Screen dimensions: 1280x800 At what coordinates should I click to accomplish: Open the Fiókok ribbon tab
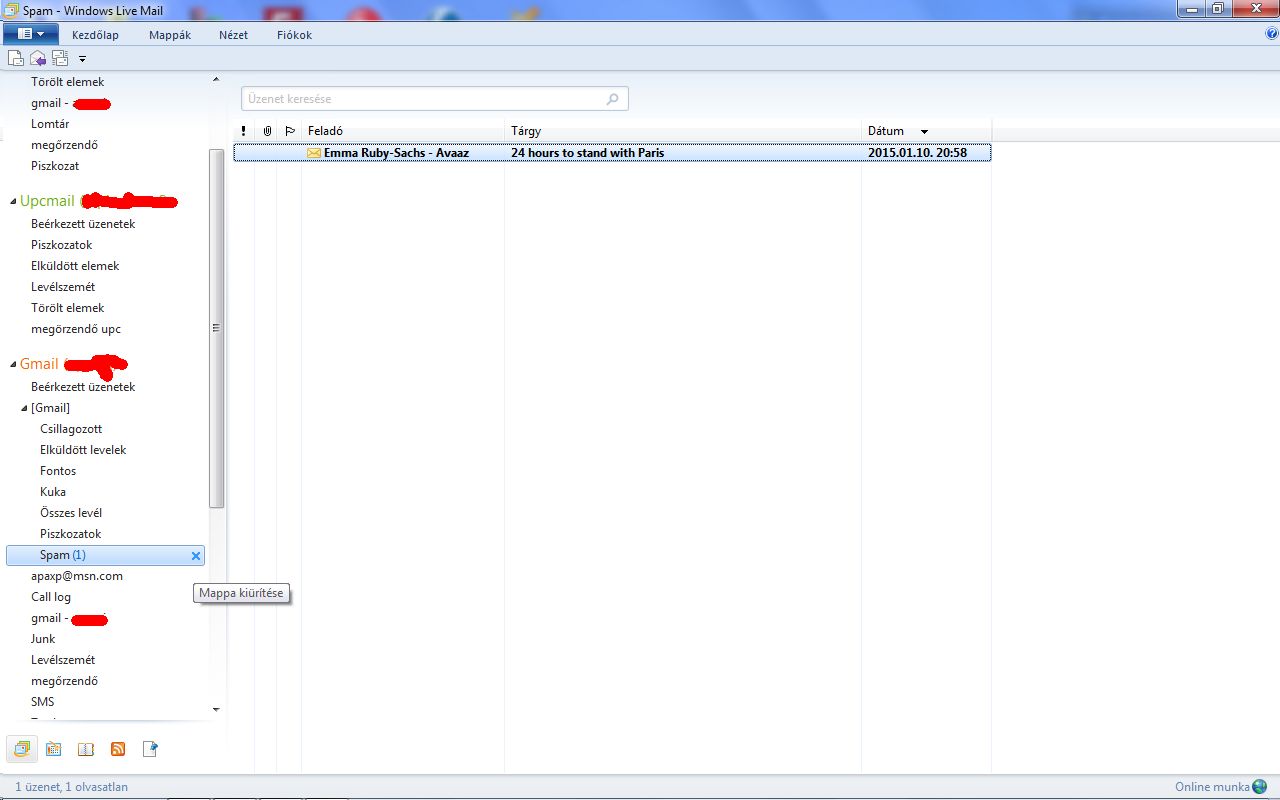tap(294, 35)
